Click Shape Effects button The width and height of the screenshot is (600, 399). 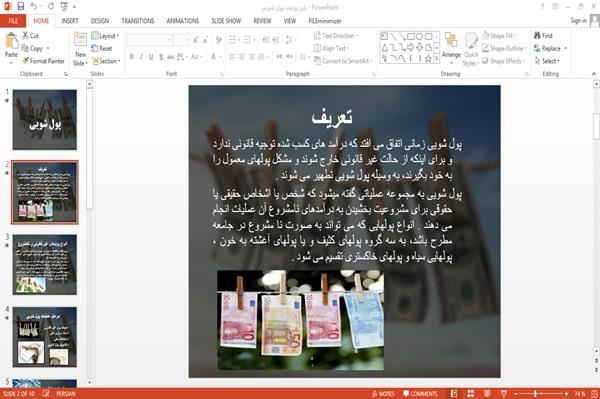[x=503, y=61]
